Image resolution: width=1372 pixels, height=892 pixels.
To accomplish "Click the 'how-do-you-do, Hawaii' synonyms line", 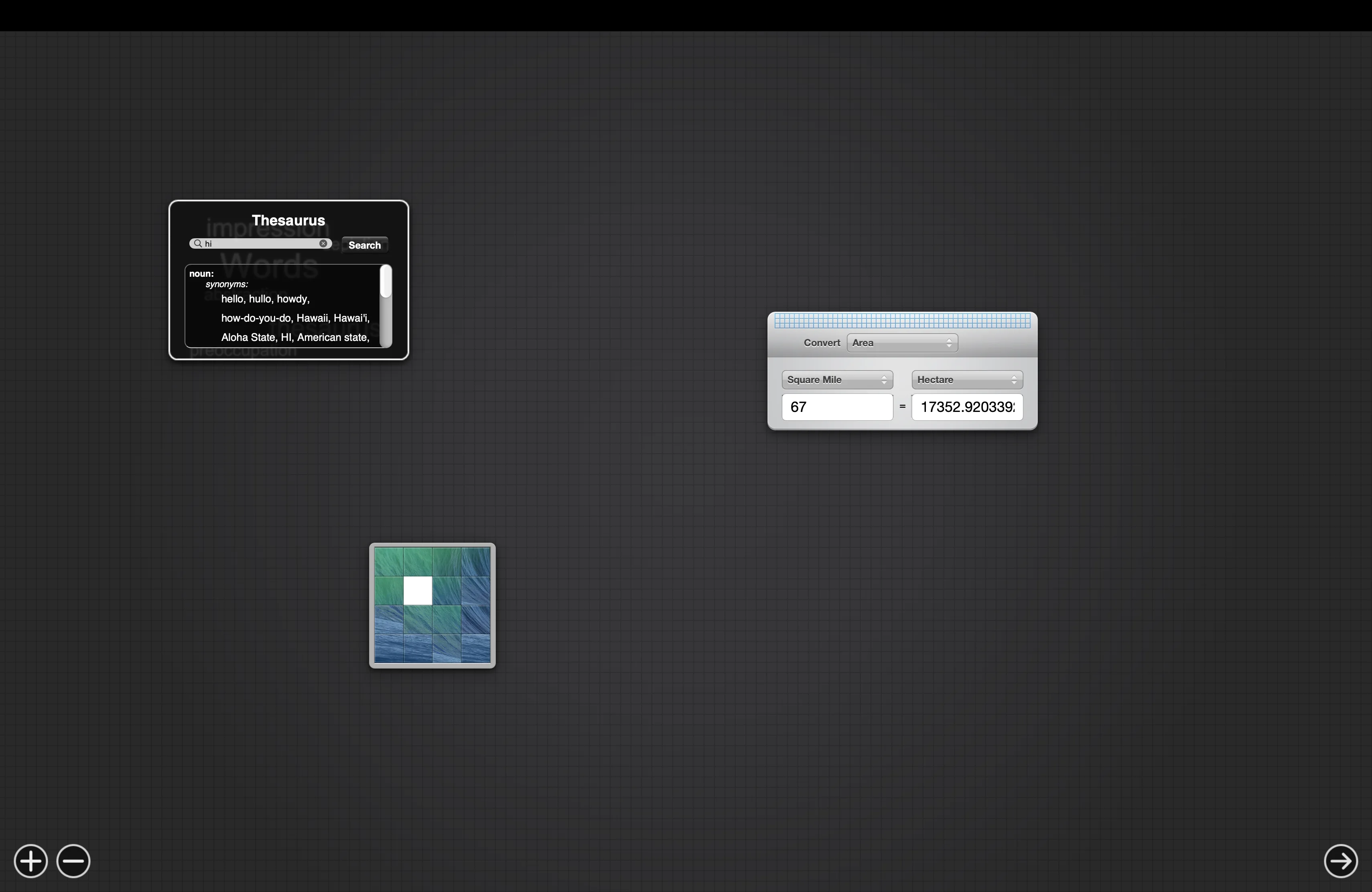I will coord(295,318).
